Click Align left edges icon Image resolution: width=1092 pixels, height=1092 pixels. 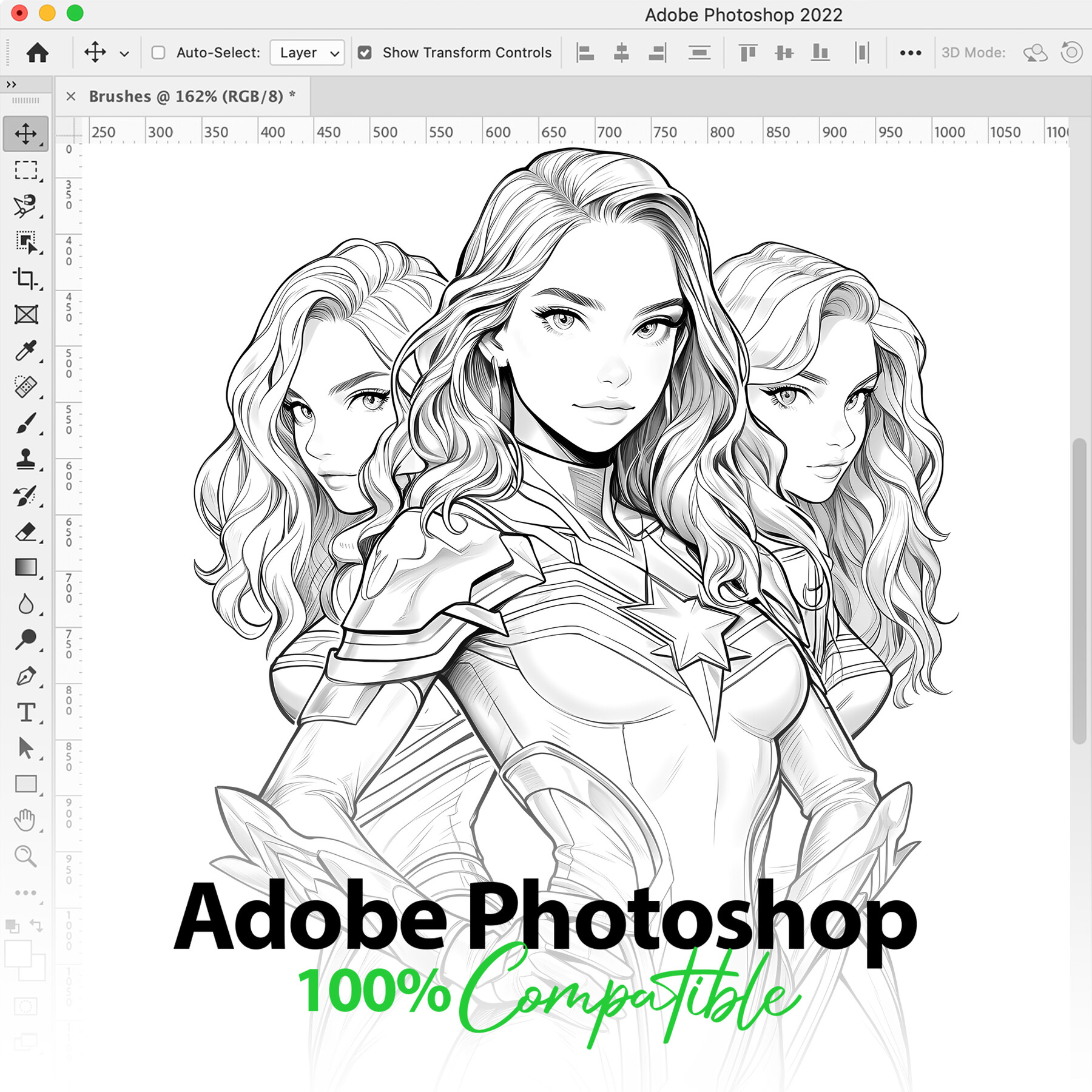pos(585,53)
